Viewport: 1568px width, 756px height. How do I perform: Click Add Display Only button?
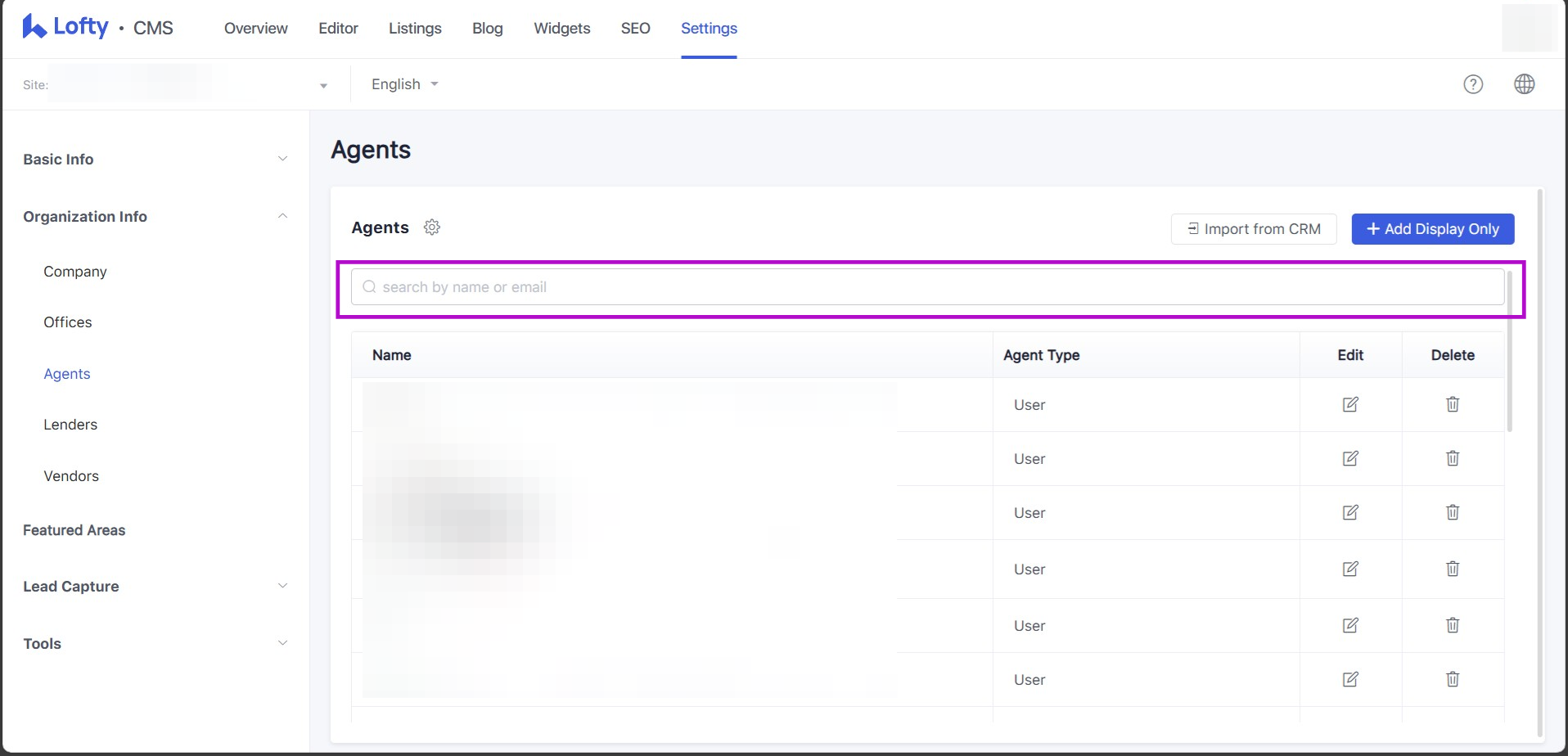pyautogui.click(x=1432, y=229)
